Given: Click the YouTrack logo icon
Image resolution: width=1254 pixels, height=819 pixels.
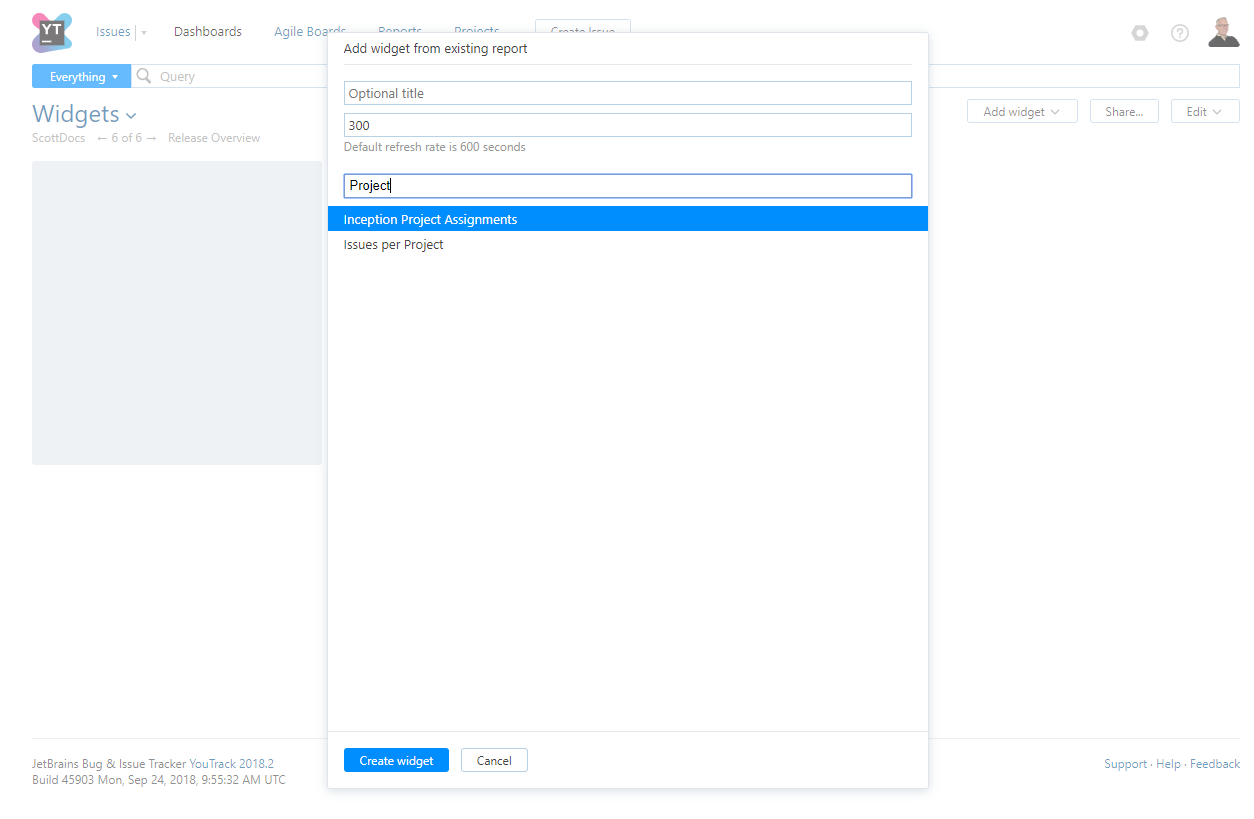Looking at the screenshot, I should pyautogui.click(x=52, y=32).
